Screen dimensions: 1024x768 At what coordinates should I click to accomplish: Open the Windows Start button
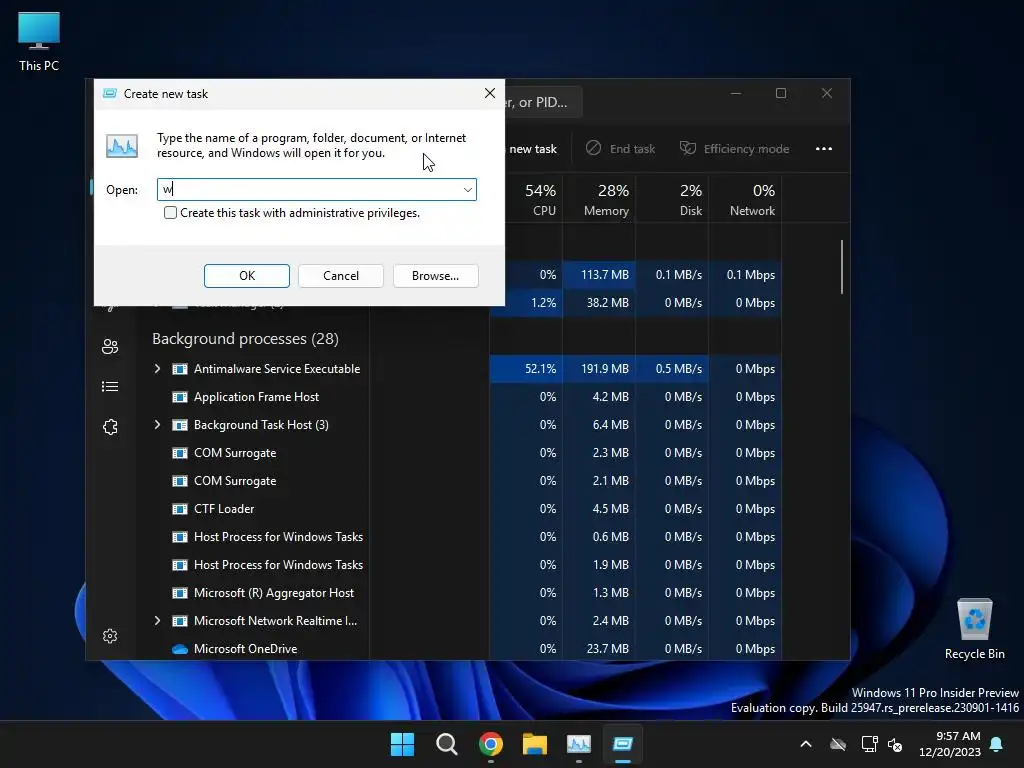click(x=402, y=744)
